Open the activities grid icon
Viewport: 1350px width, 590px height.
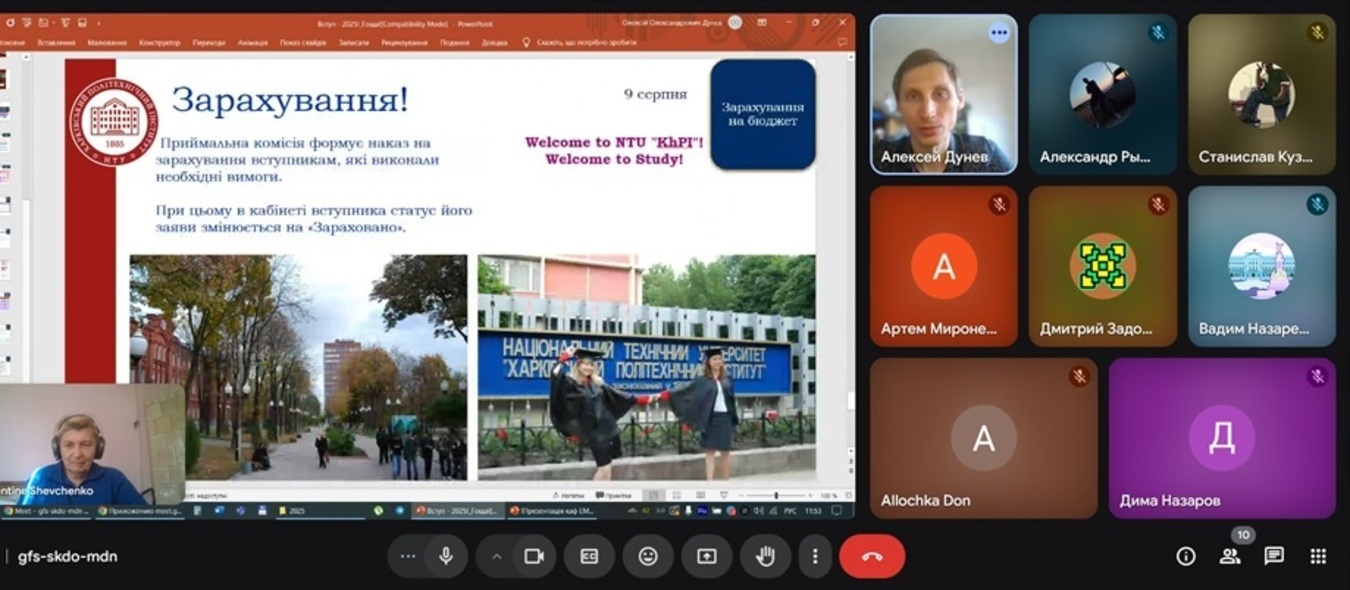pos(1318,556)
